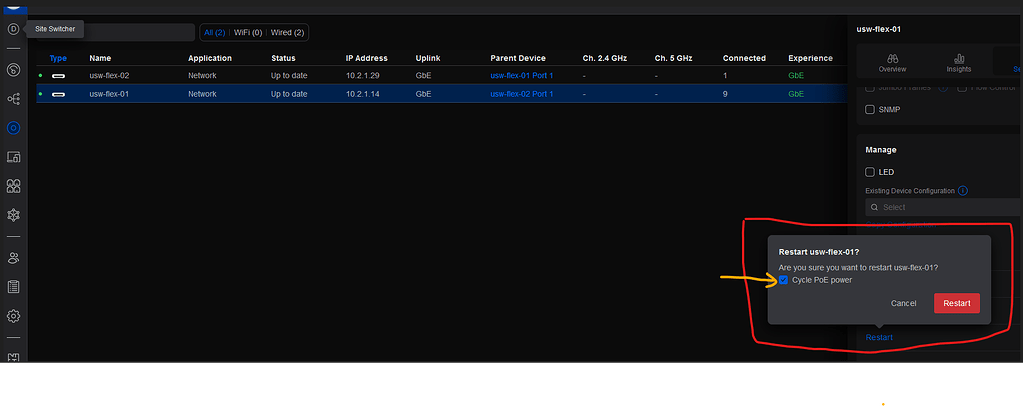Select the UniFi Devices circle icon

pos(13,128)
